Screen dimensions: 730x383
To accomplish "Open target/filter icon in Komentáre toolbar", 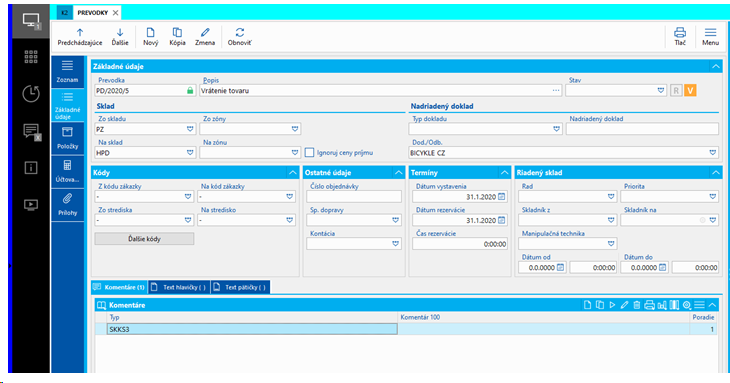I will 687,305.
